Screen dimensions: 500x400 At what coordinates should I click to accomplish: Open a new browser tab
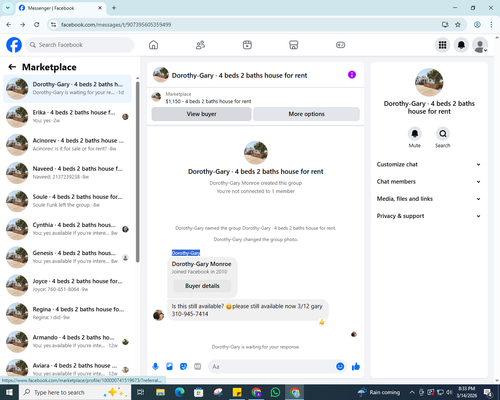pyautogui.click(x=114, y=8)
